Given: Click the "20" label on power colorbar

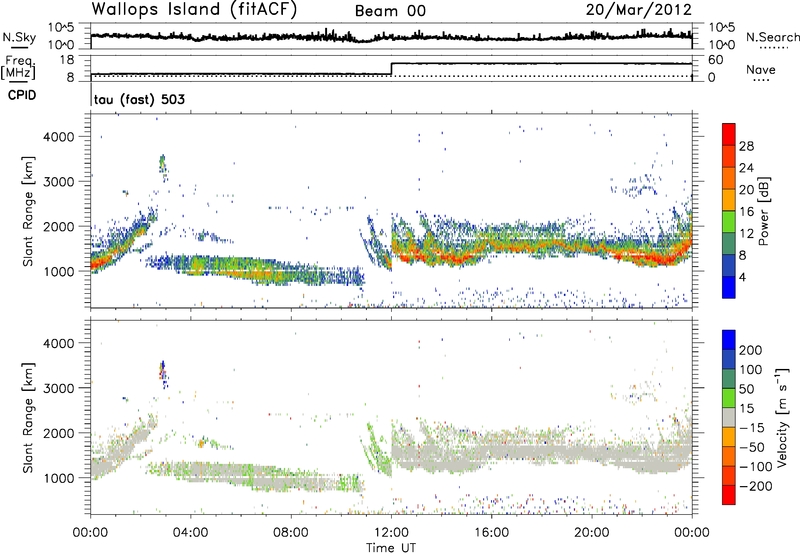Looking at the screenshot, I should (746, 190).
